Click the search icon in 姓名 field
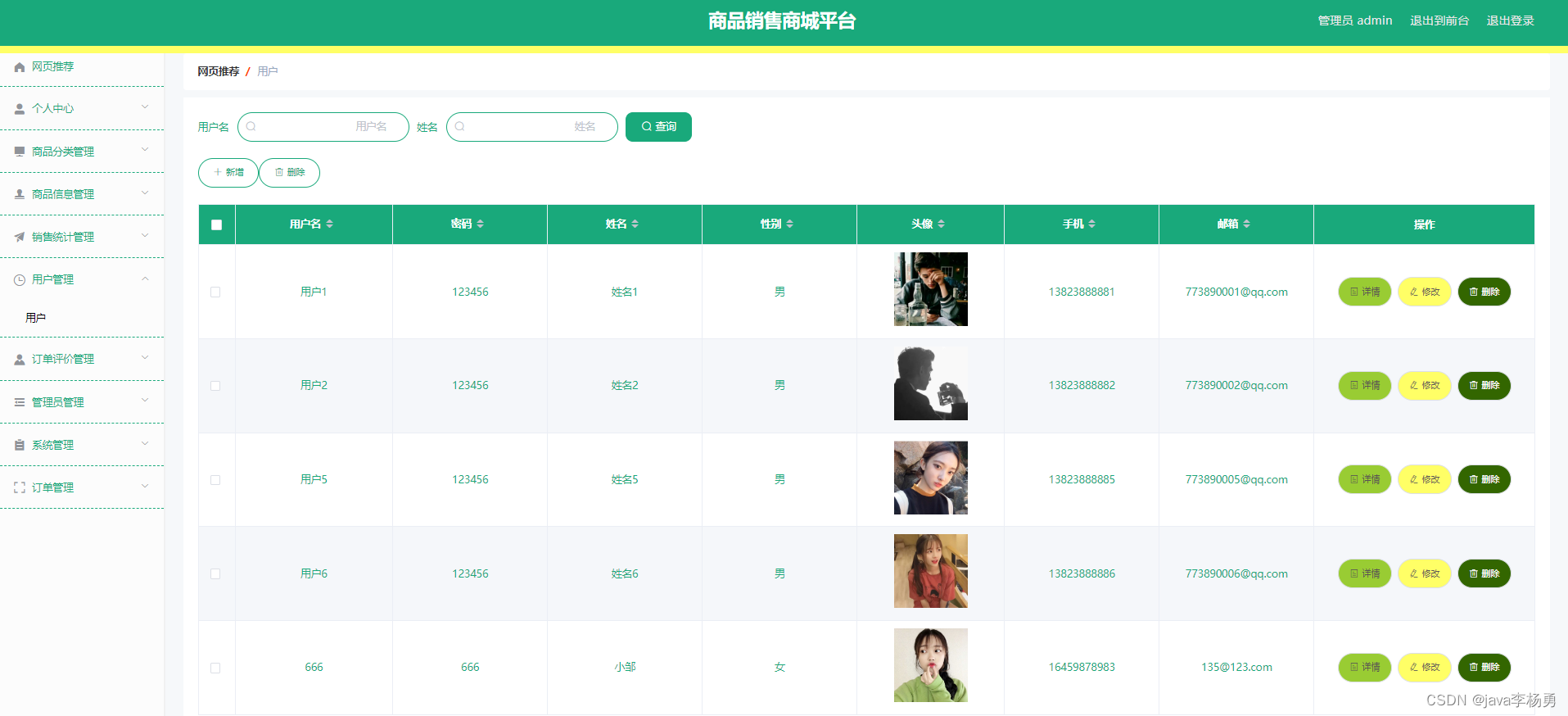1568x716 pixels. click(x=460, y=126)
